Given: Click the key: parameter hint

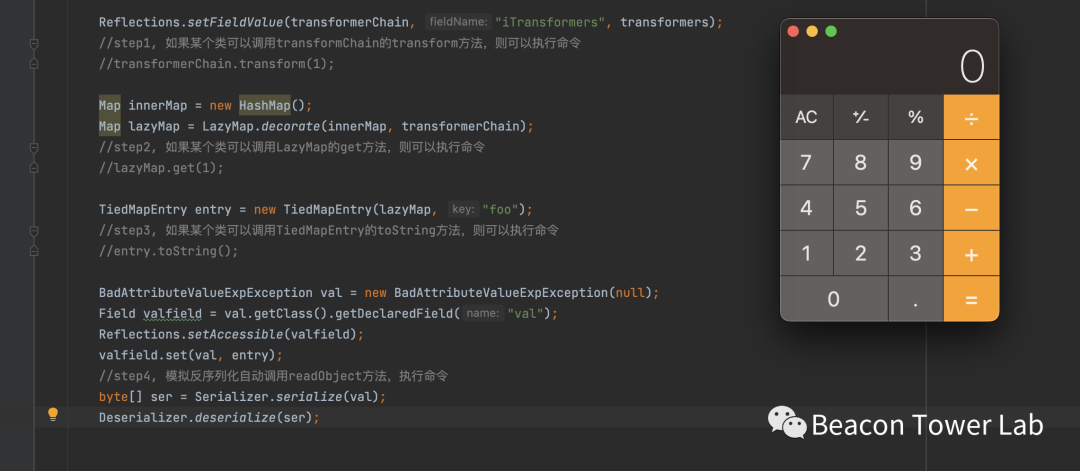Looking at the screenshot, I should pos(463,209).
